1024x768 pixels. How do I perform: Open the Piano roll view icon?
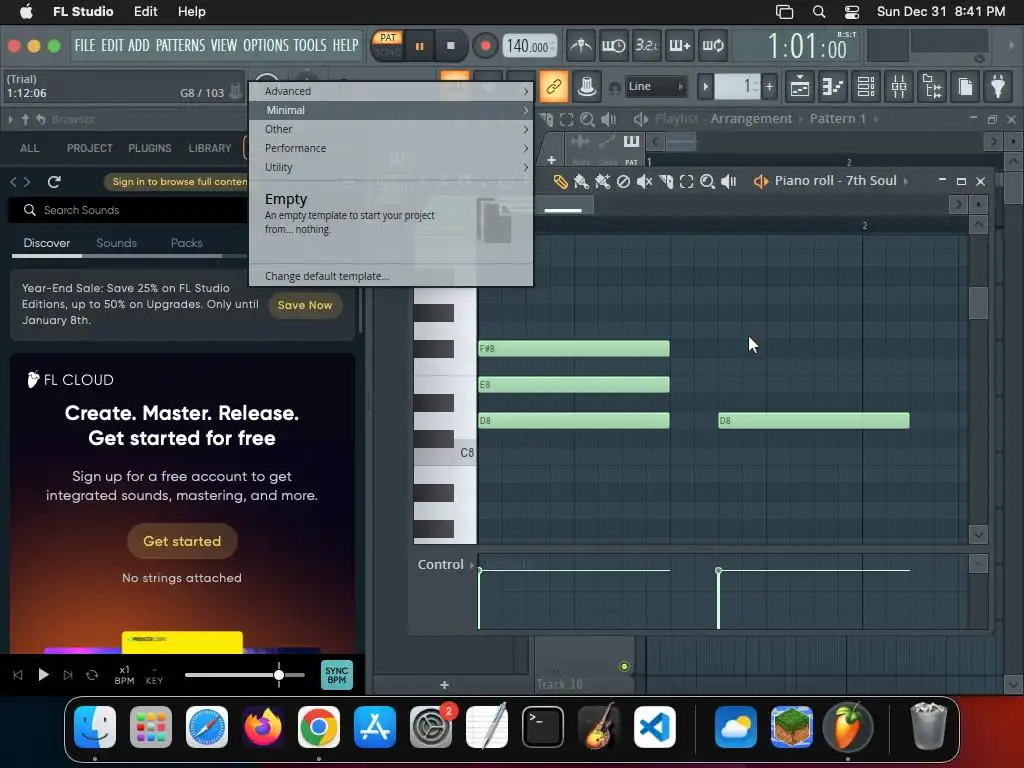[x=833, y=86]
